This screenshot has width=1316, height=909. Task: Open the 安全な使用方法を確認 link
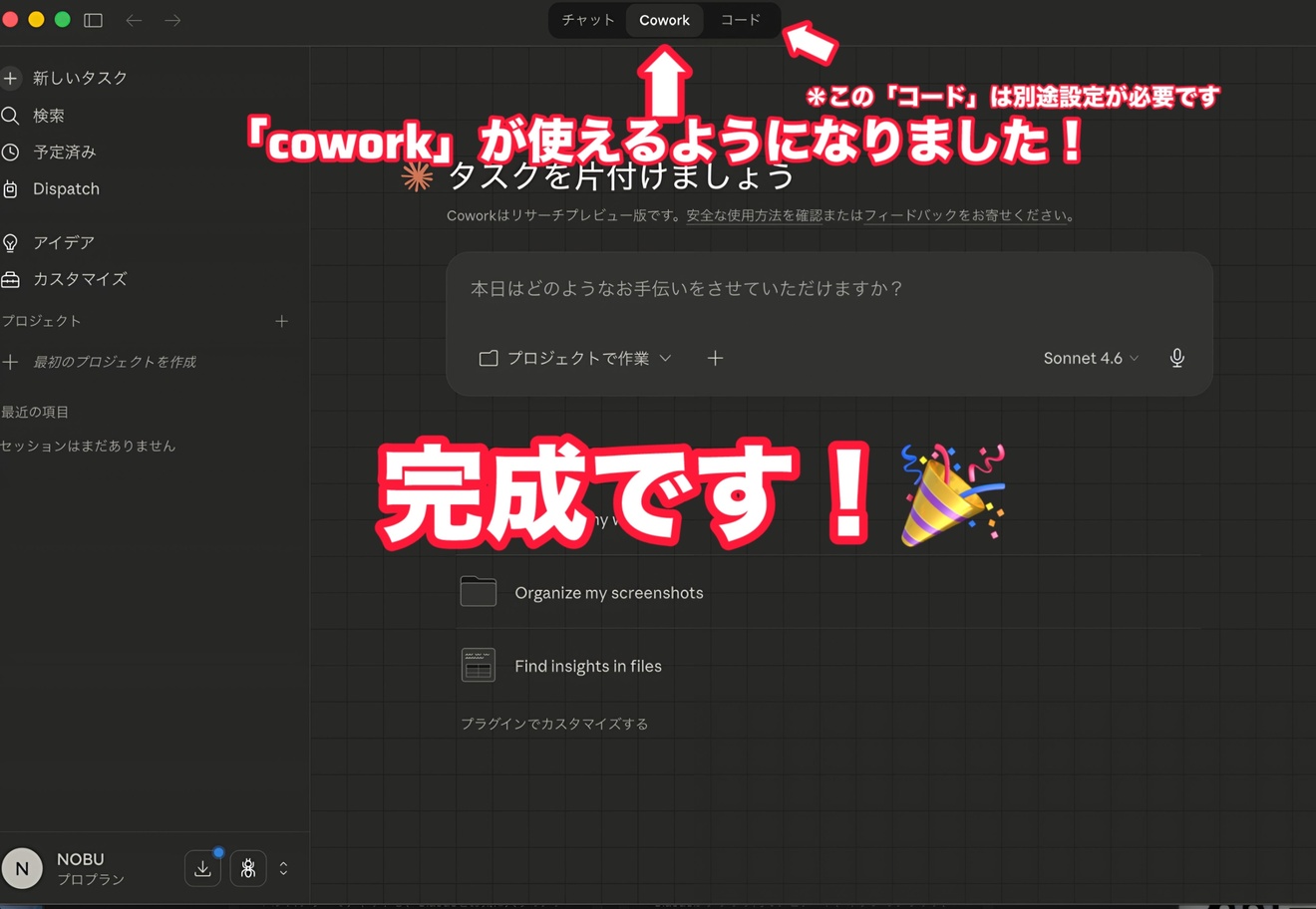click(x=754, y=215)
